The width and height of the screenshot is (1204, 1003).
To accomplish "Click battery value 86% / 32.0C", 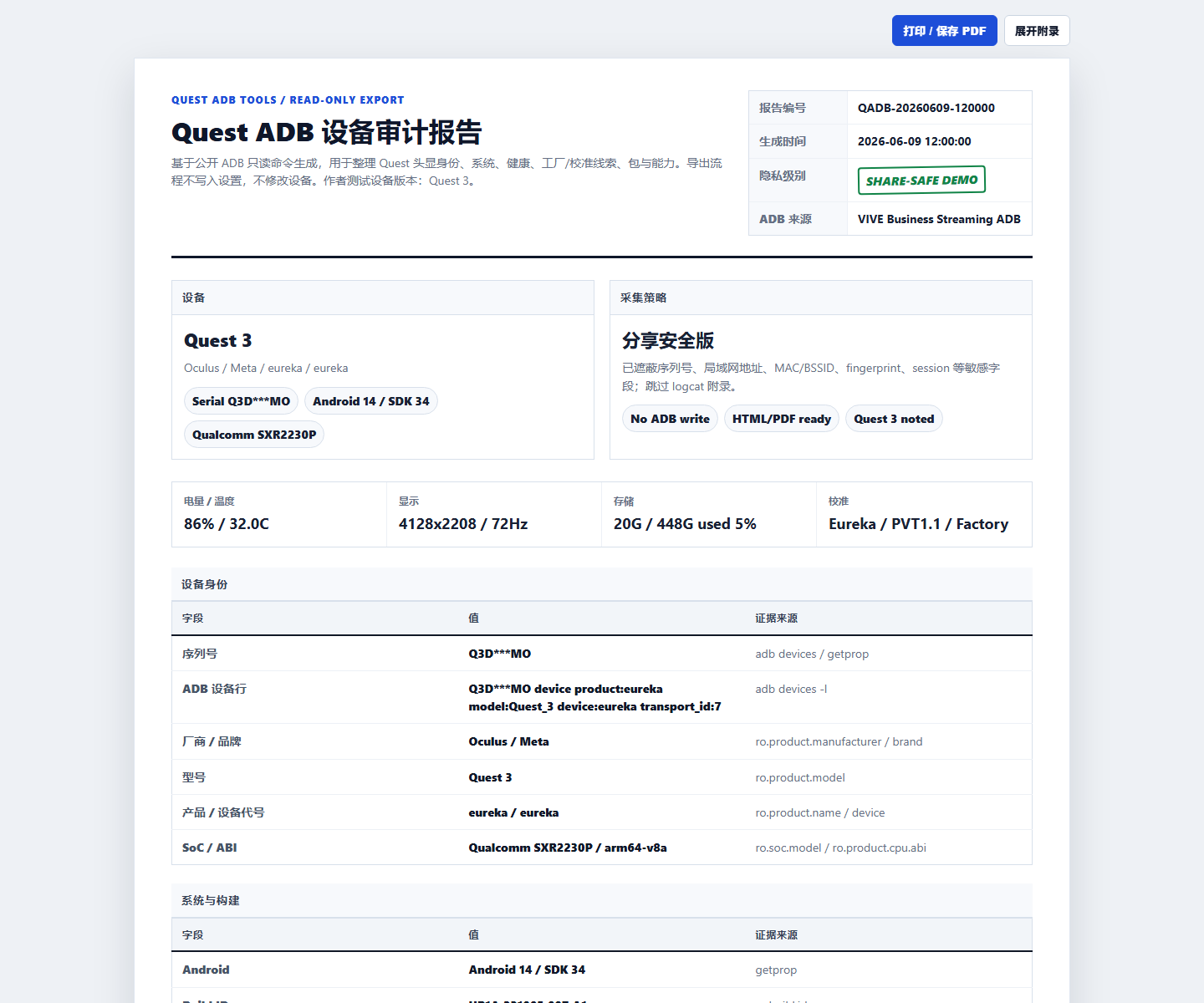I will pos(227,524).
